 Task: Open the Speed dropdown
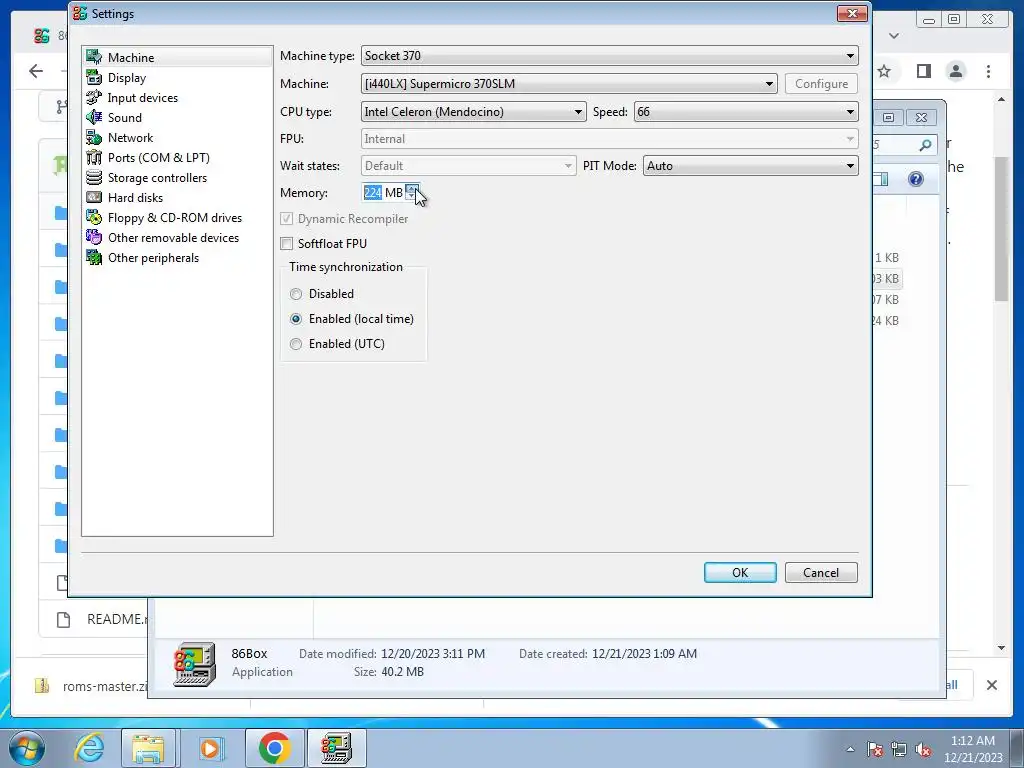[x=746, y=112]
